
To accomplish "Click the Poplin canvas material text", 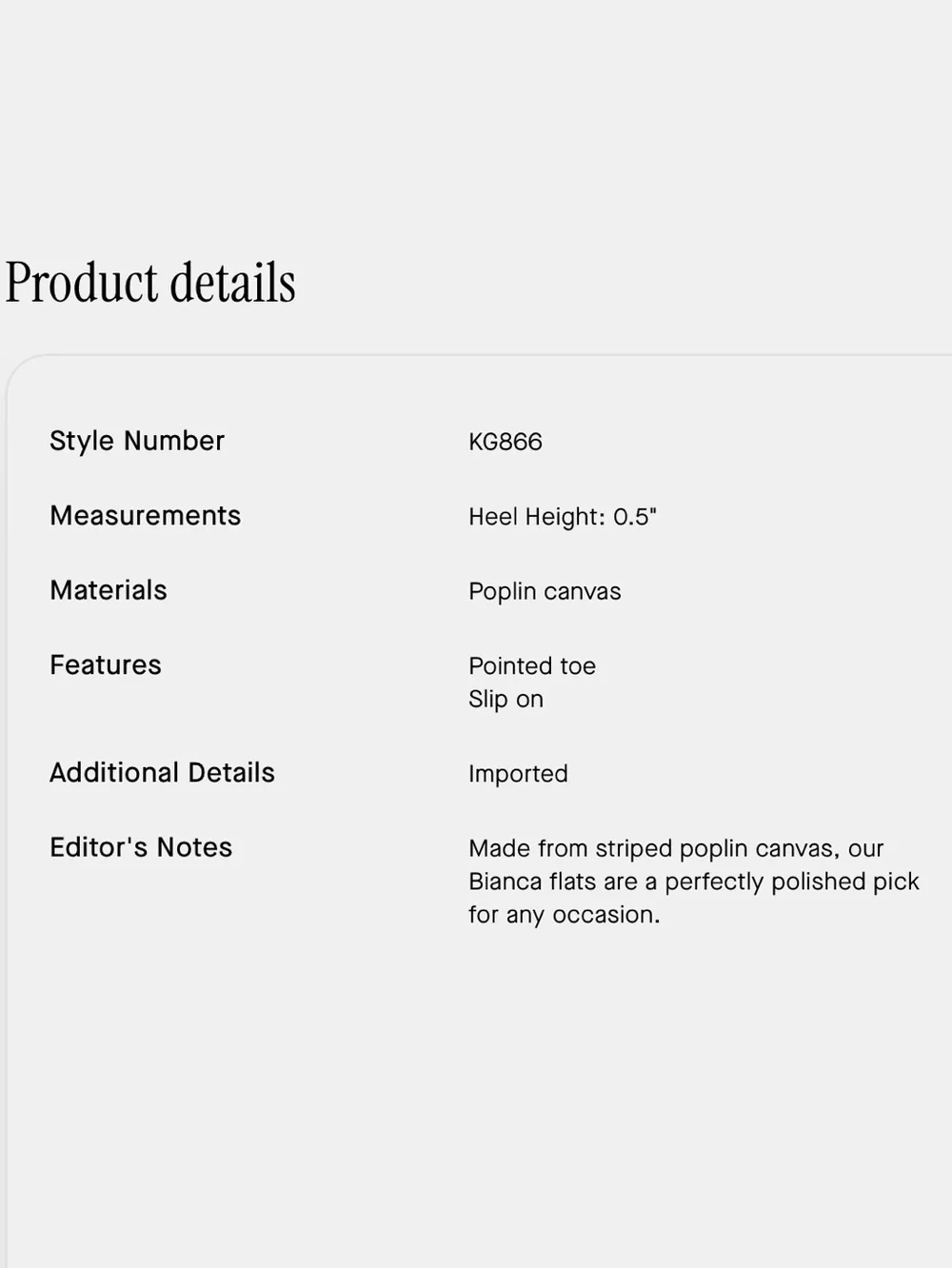I will [545, 592].
